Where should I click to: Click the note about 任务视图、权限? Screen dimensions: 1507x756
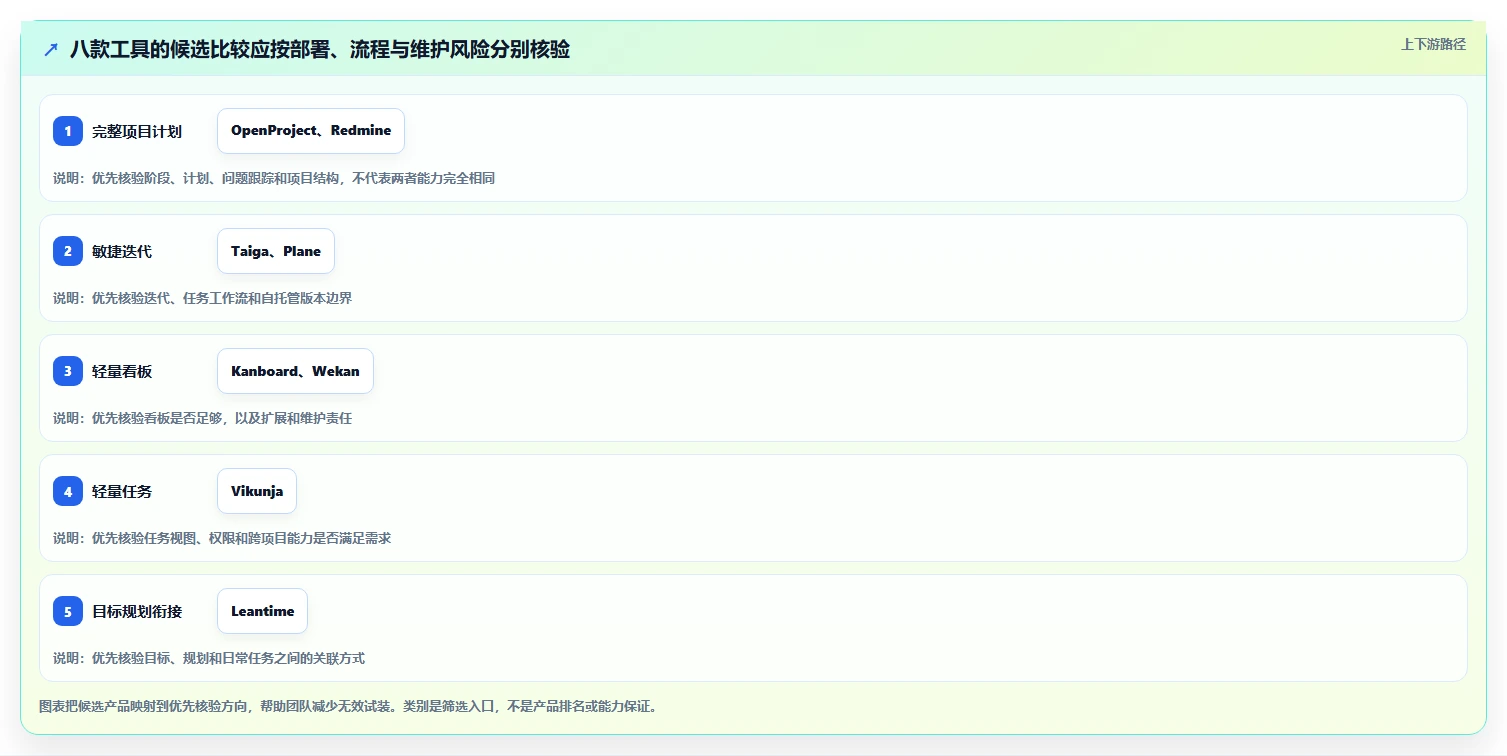(x=222, y=538)
